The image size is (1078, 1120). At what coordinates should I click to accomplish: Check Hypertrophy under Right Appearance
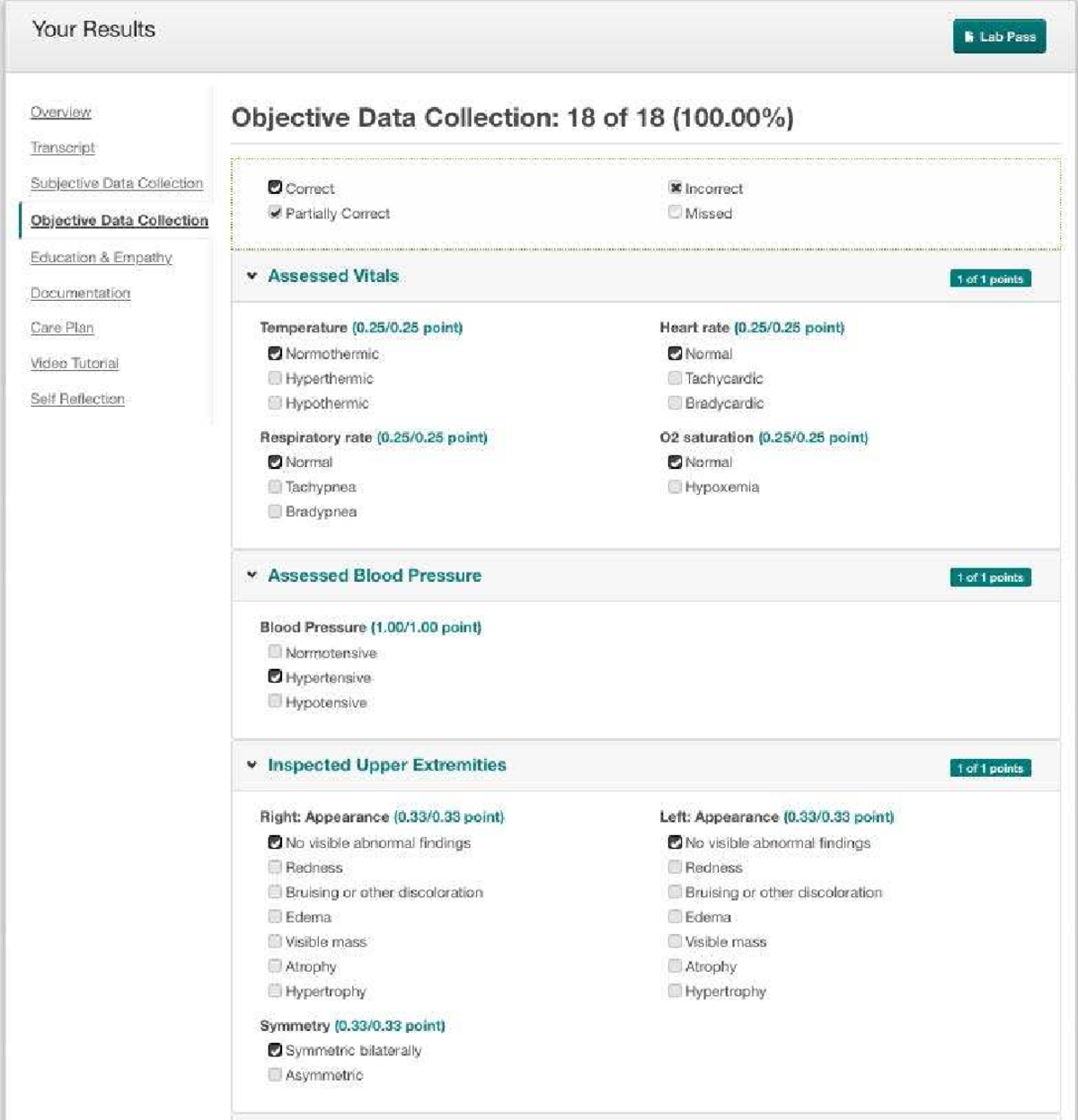pyautogui.click(x=275, y=991)
